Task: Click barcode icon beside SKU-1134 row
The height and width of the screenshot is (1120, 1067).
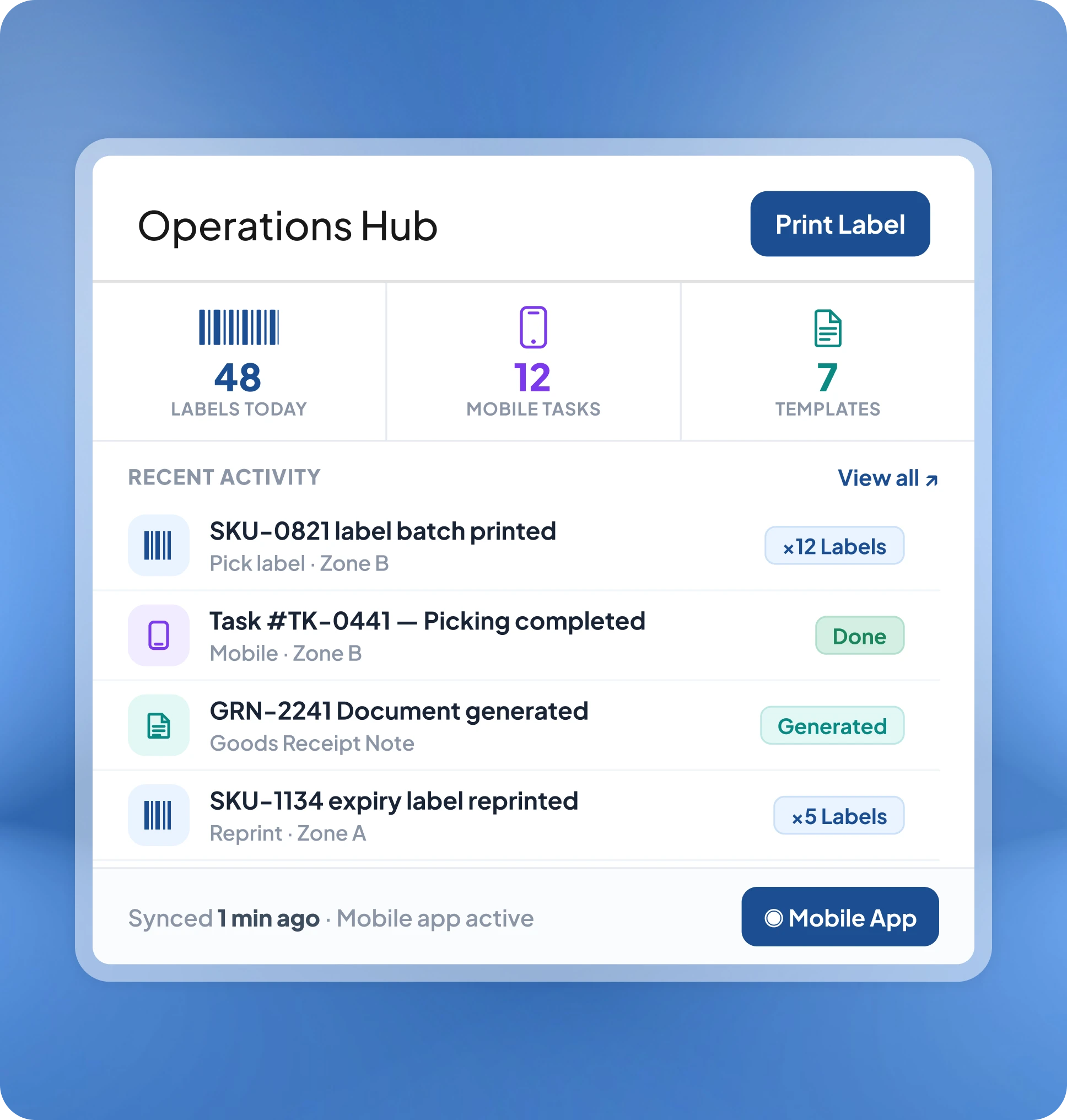Action: coord(158,815)
